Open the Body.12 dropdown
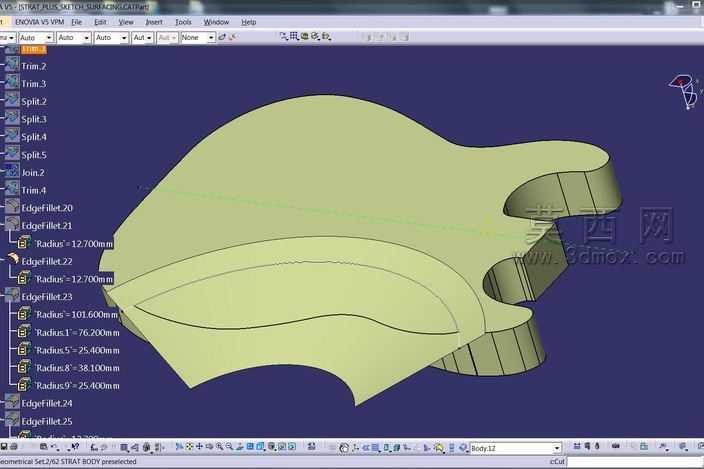Image resolution: width=704 pixels, height=469 pixels. tap(515, 448)
